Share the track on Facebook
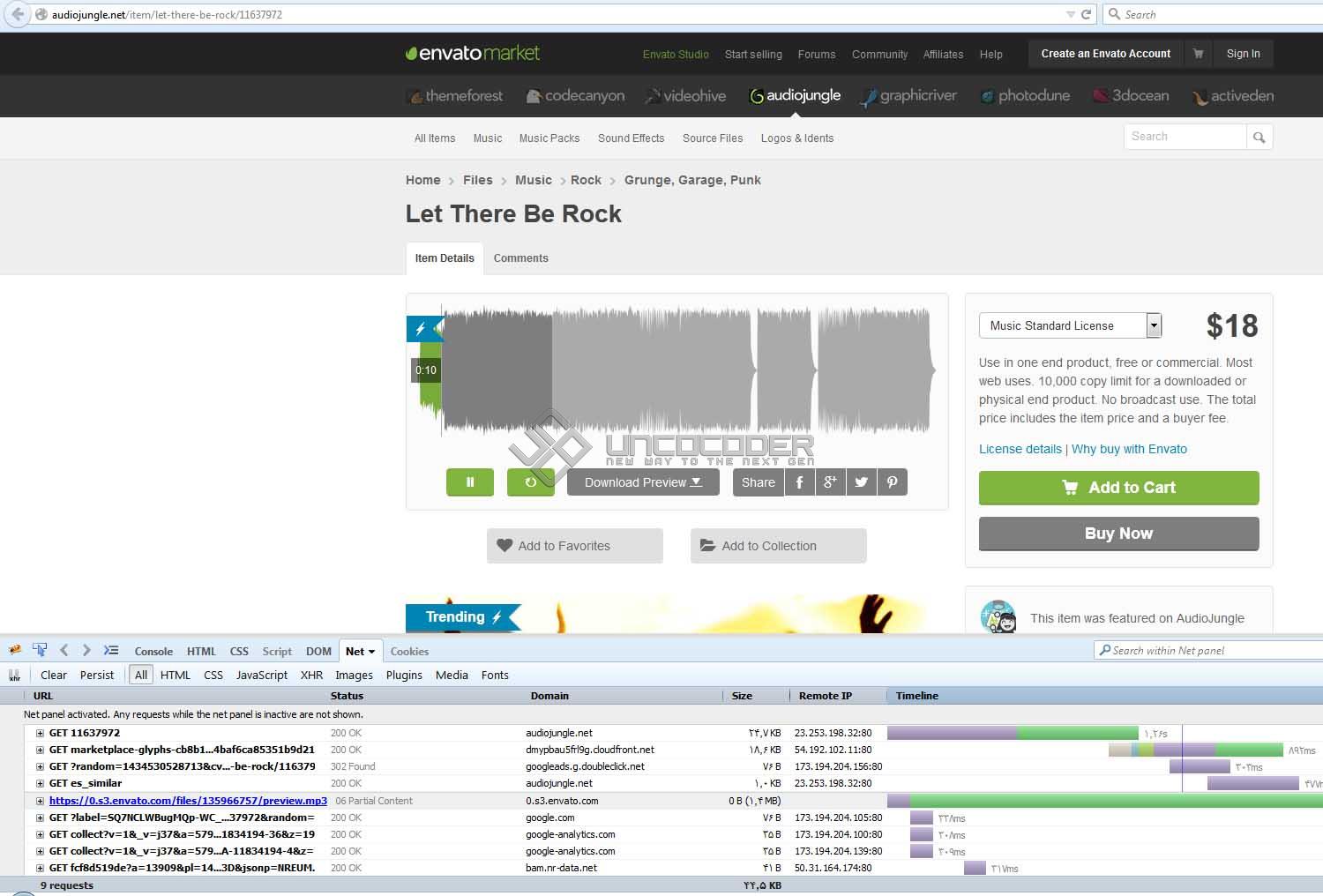Screen dimensions: 1323x896 point(800,482)
